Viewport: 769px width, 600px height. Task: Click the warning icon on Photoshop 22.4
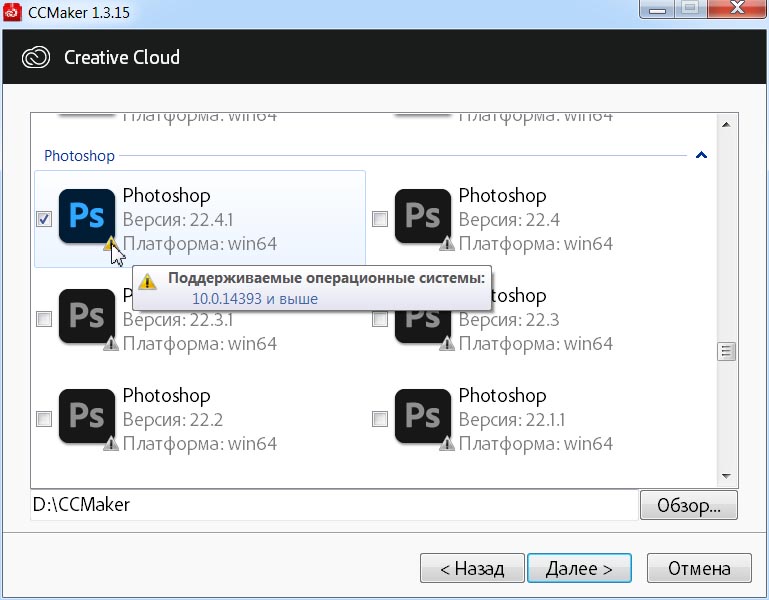[447, 243]
